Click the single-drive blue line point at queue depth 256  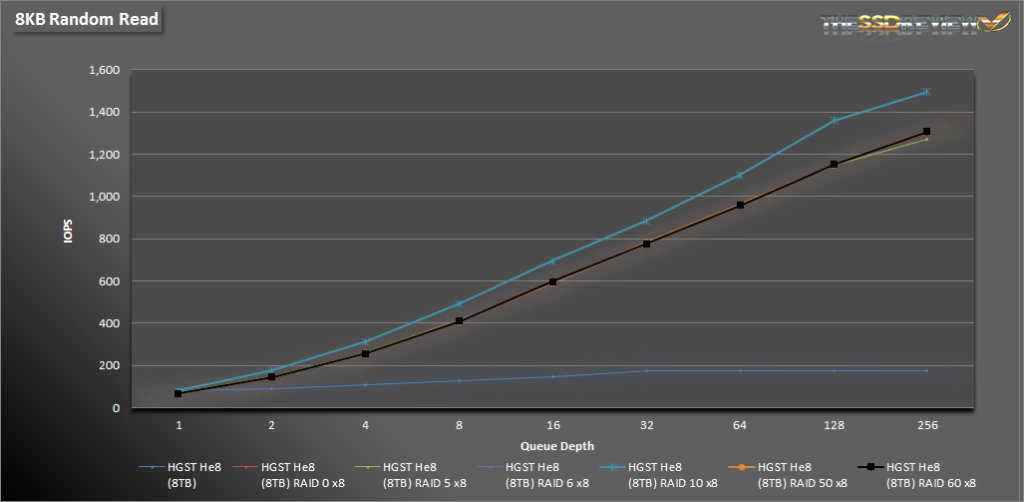click(x=926, y=371)
